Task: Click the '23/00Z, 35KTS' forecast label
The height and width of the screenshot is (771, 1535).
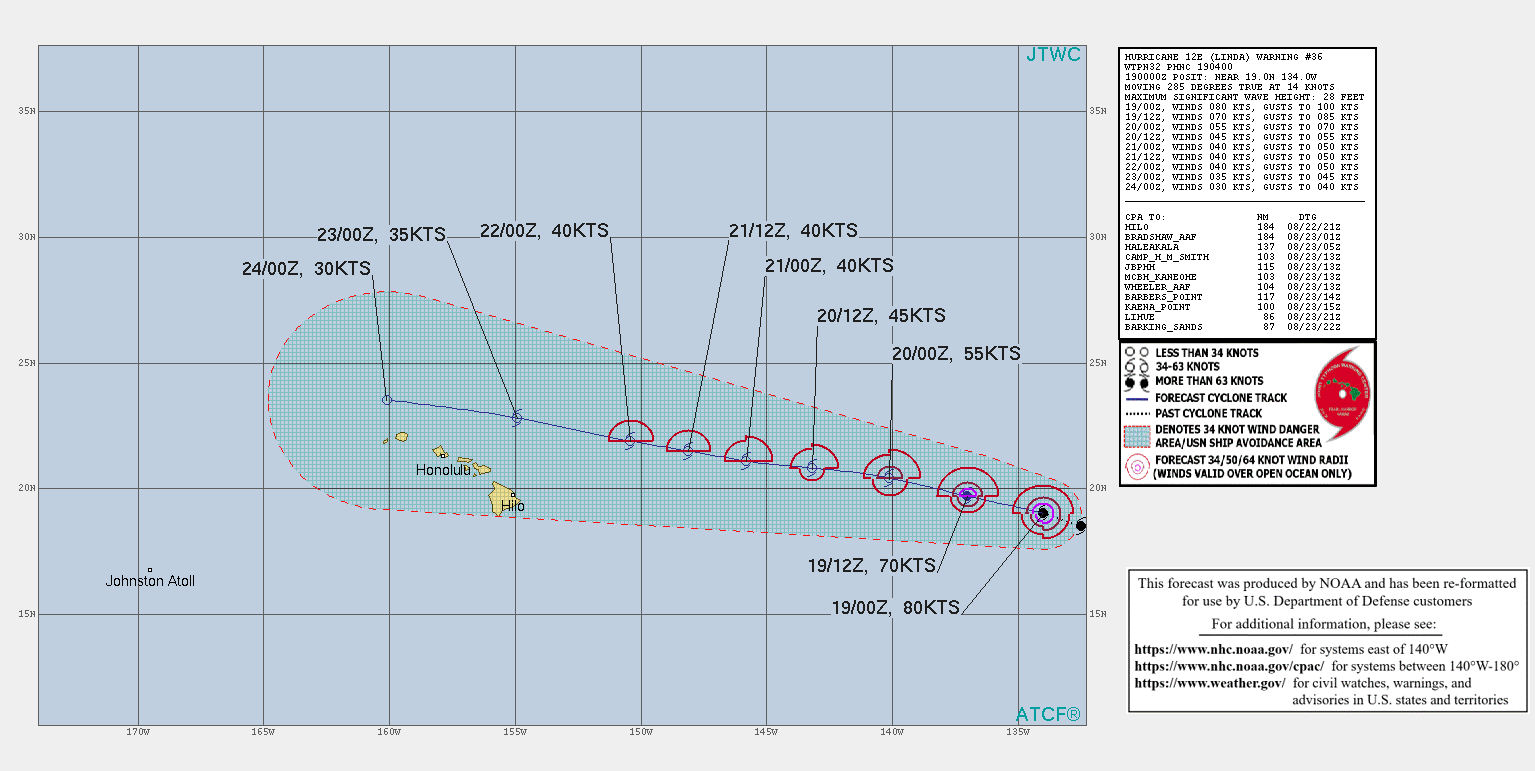Action: click(381, 237)
